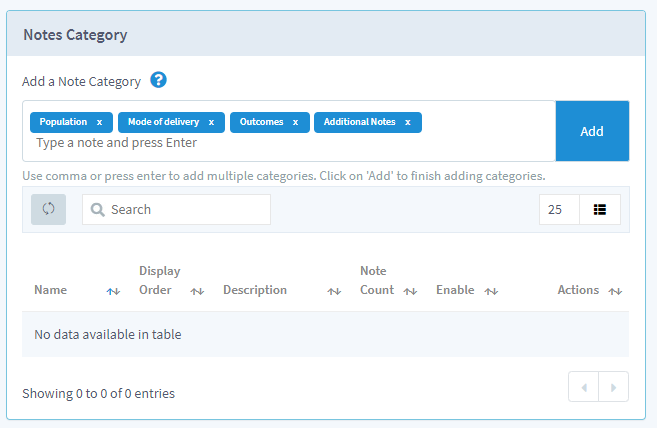
Task: Remove the Outcomes tag
Action: tap(295, 122)
